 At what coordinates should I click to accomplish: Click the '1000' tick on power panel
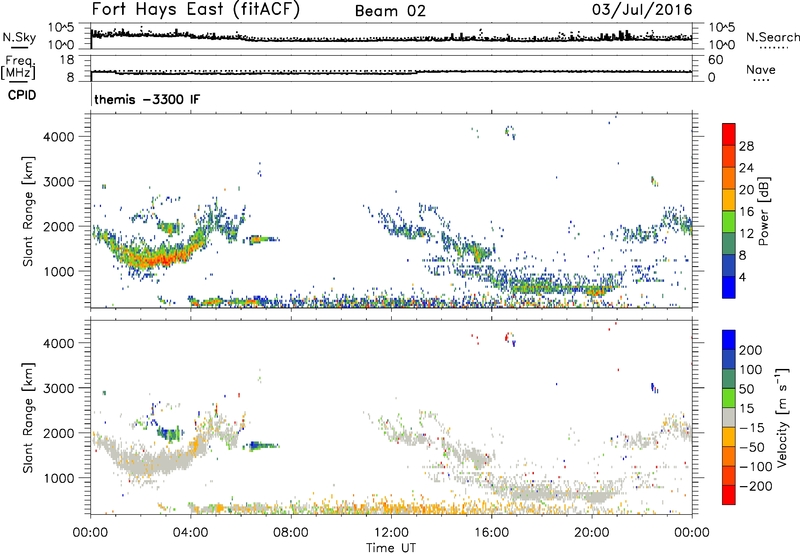coord(59,271)
